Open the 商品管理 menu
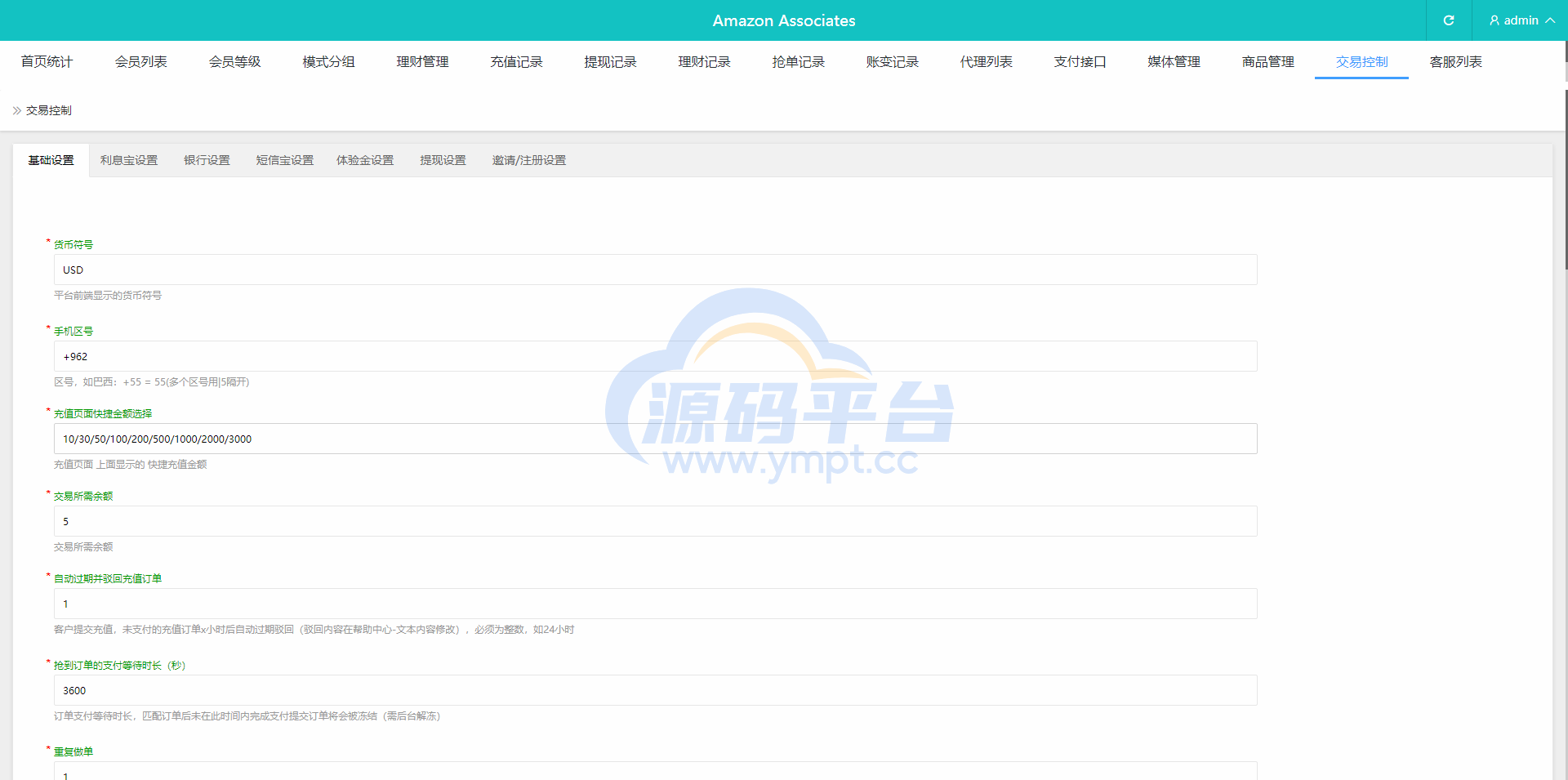The width and height of the screenshot is (1568, 780). pos(1267,62)
